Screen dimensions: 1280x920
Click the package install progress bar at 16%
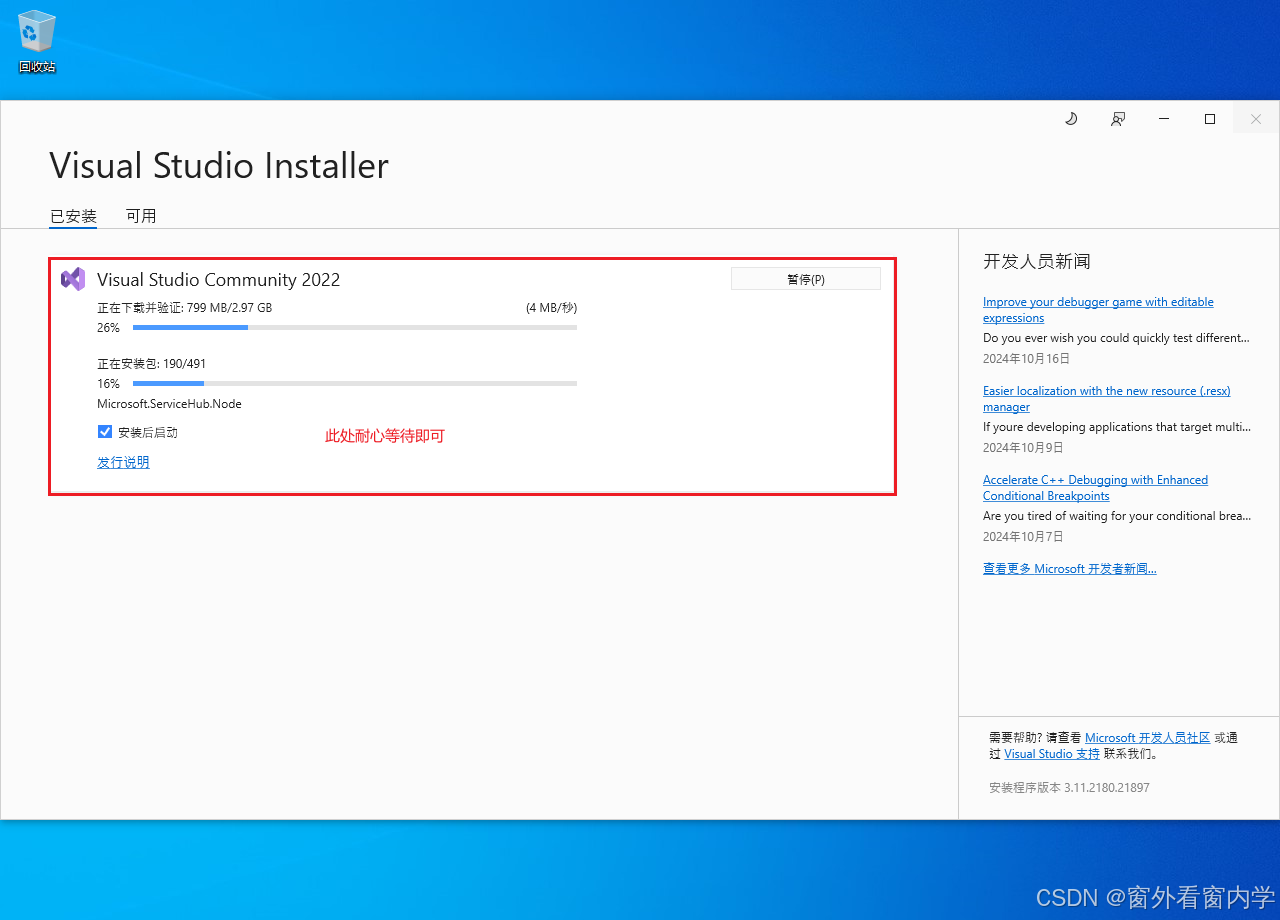coord(355,384)
